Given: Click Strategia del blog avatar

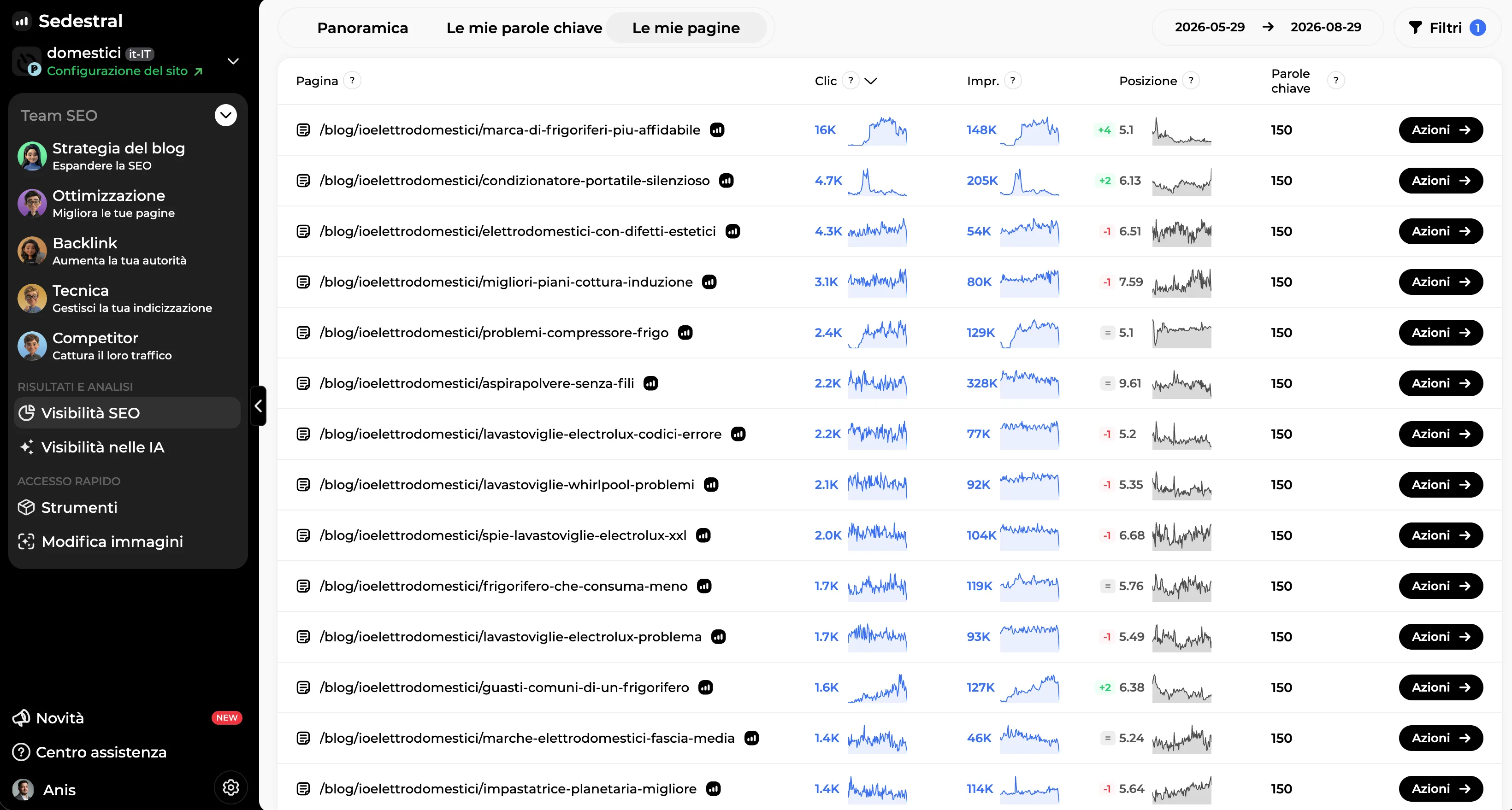Looking at the screenshot, I should click(x=32, y=156).
